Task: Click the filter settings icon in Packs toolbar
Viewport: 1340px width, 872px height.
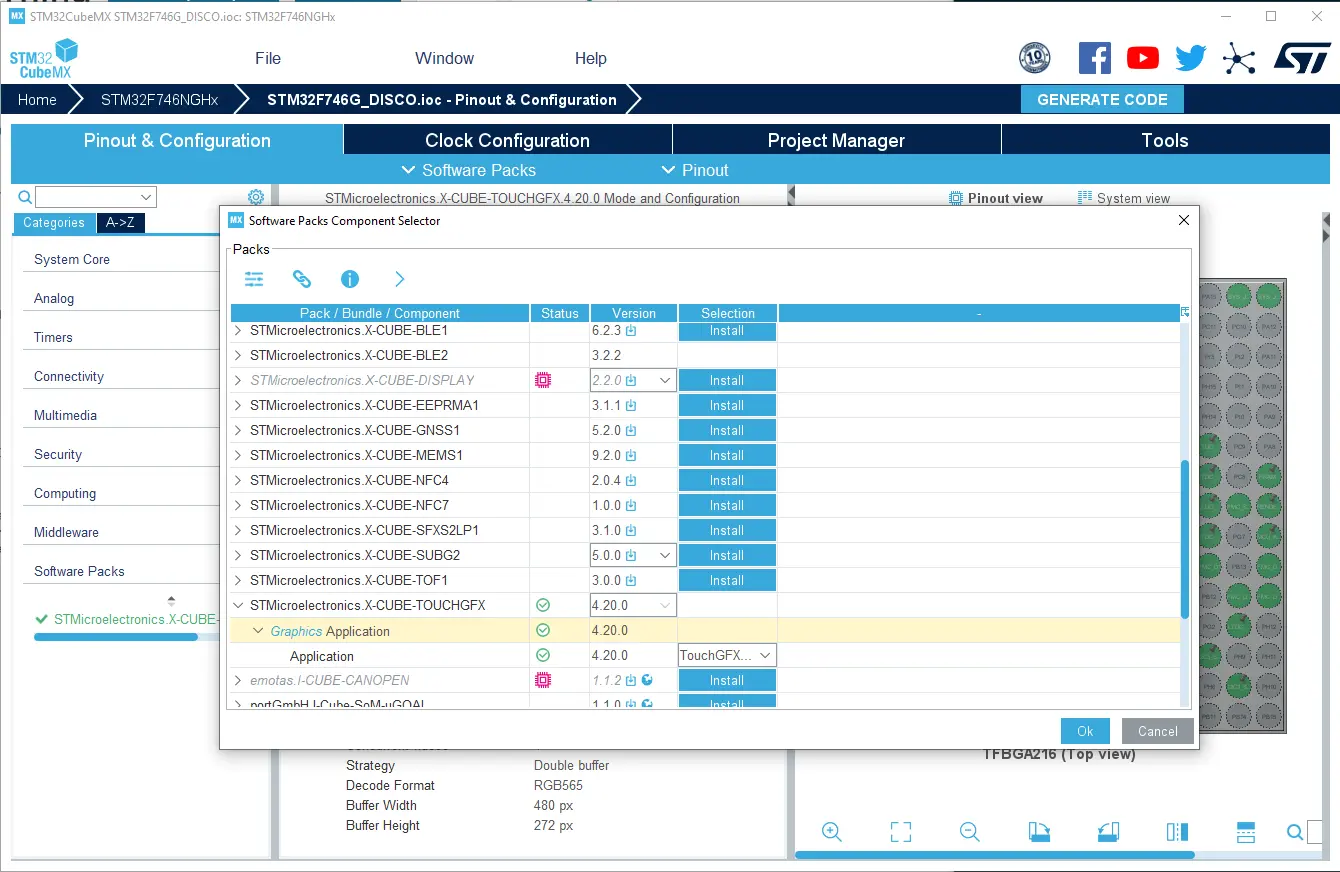Action: [254, 279]
